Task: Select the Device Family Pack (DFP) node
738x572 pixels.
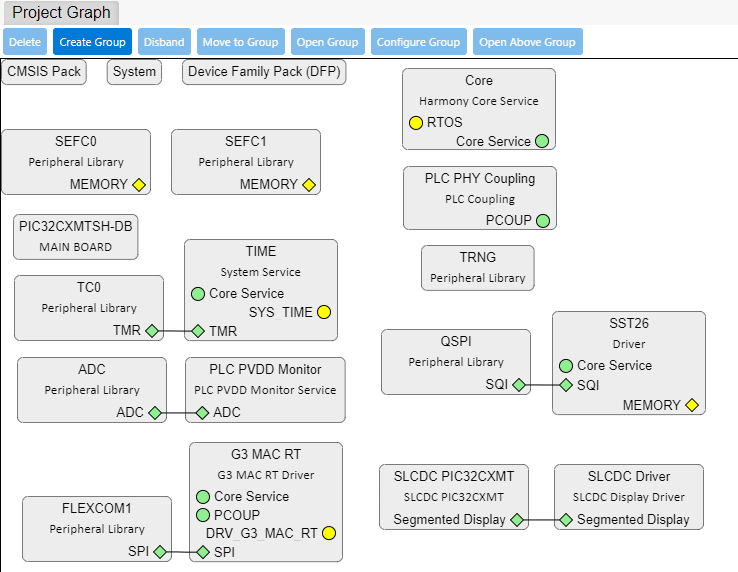Action: [x=264, y=72]
